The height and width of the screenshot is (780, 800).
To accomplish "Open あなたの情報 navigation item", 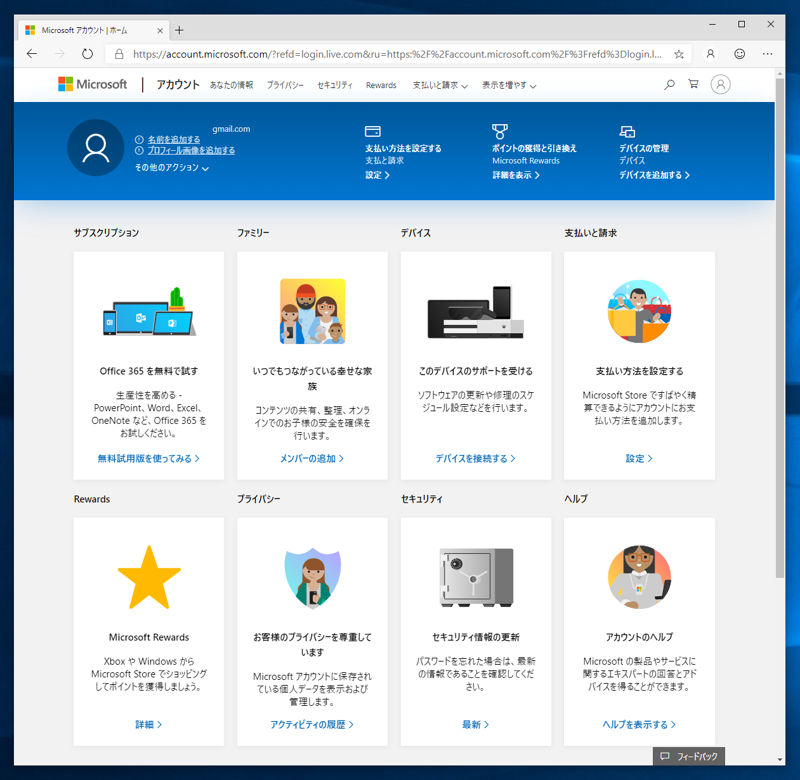I will coord(232,85).
